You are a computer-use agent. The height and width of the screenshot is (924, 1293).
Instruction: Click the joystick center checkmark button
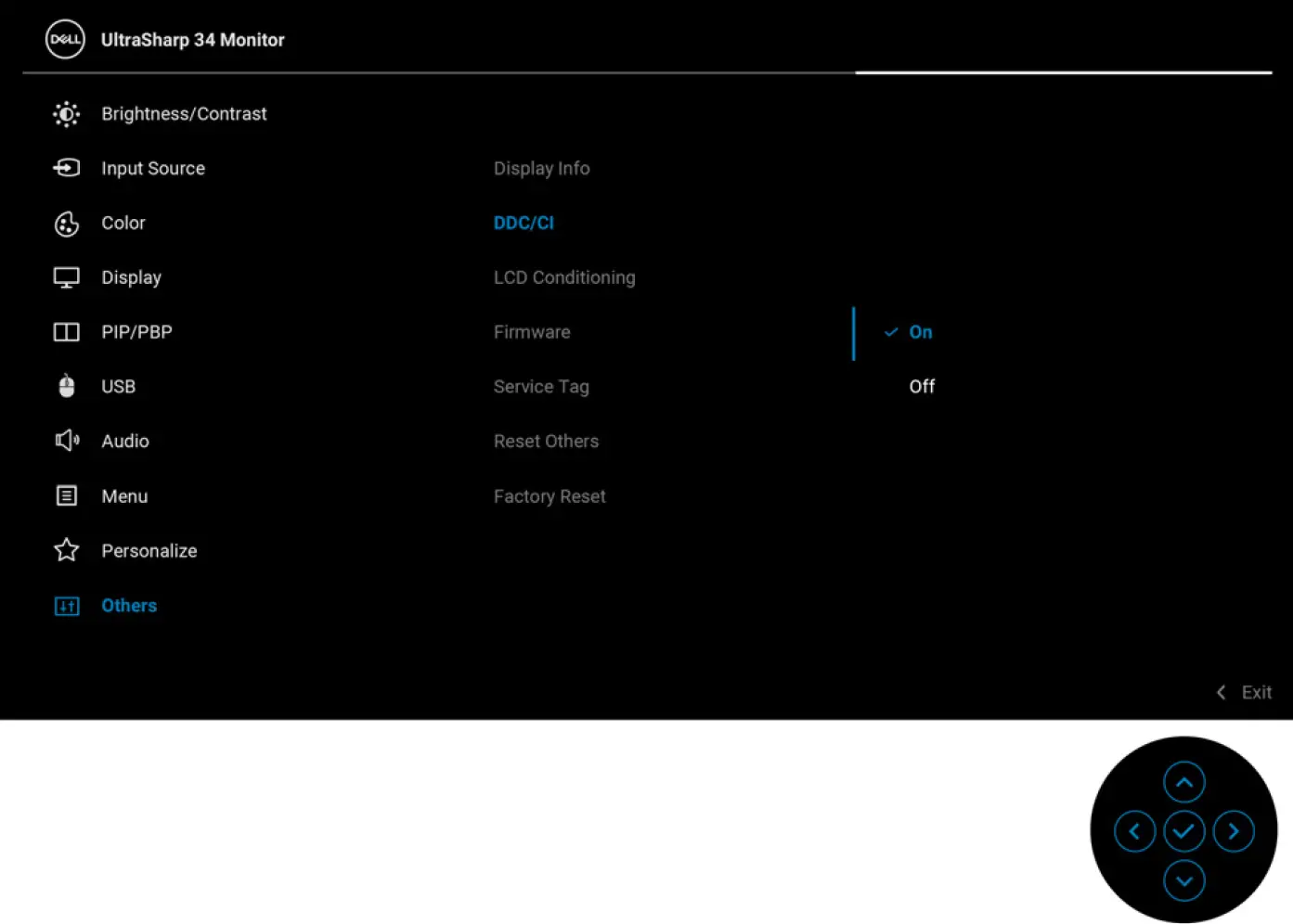pyautogui.click(x=1183, y=831)
